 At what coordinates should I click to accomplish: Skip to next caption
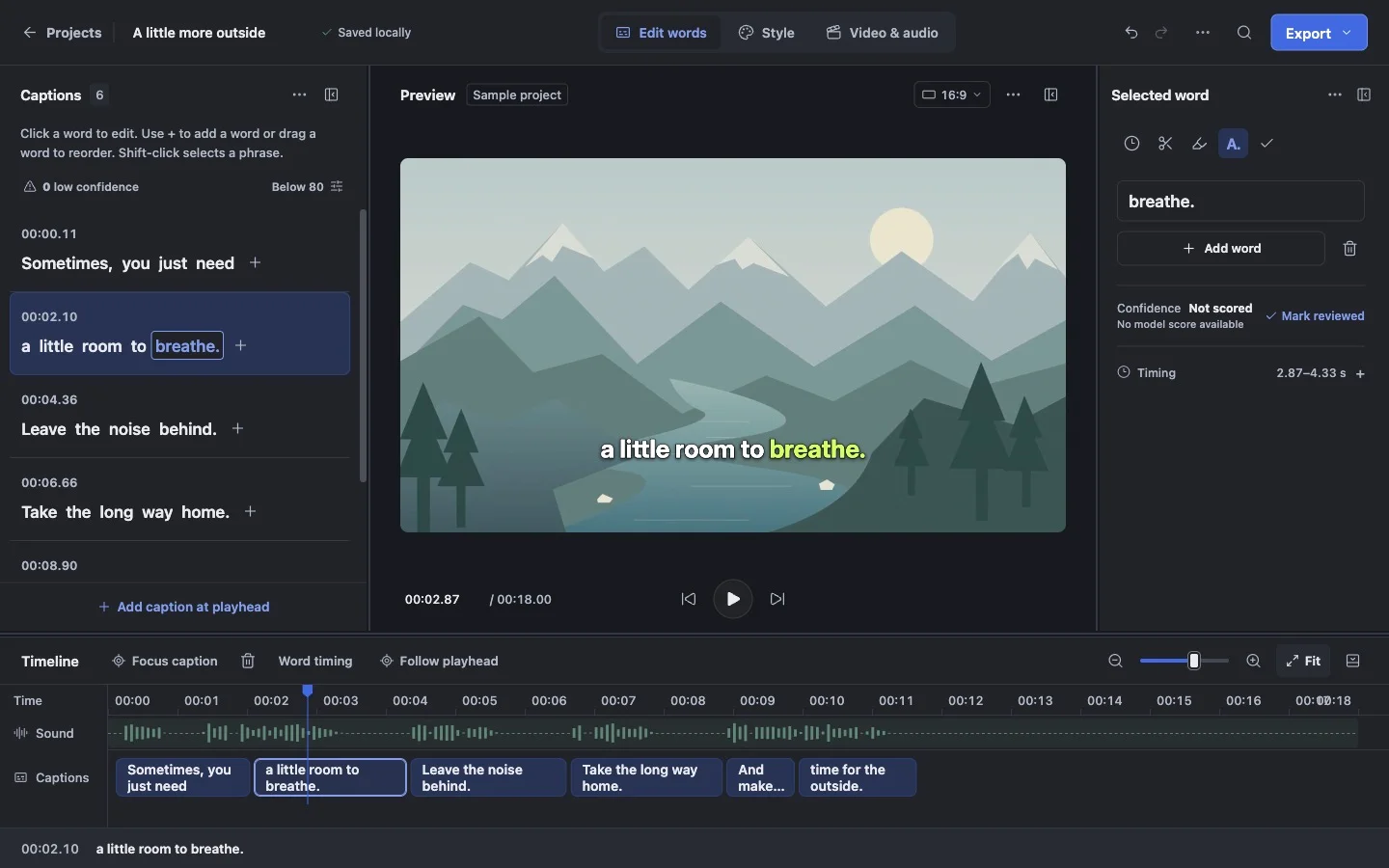777,599
